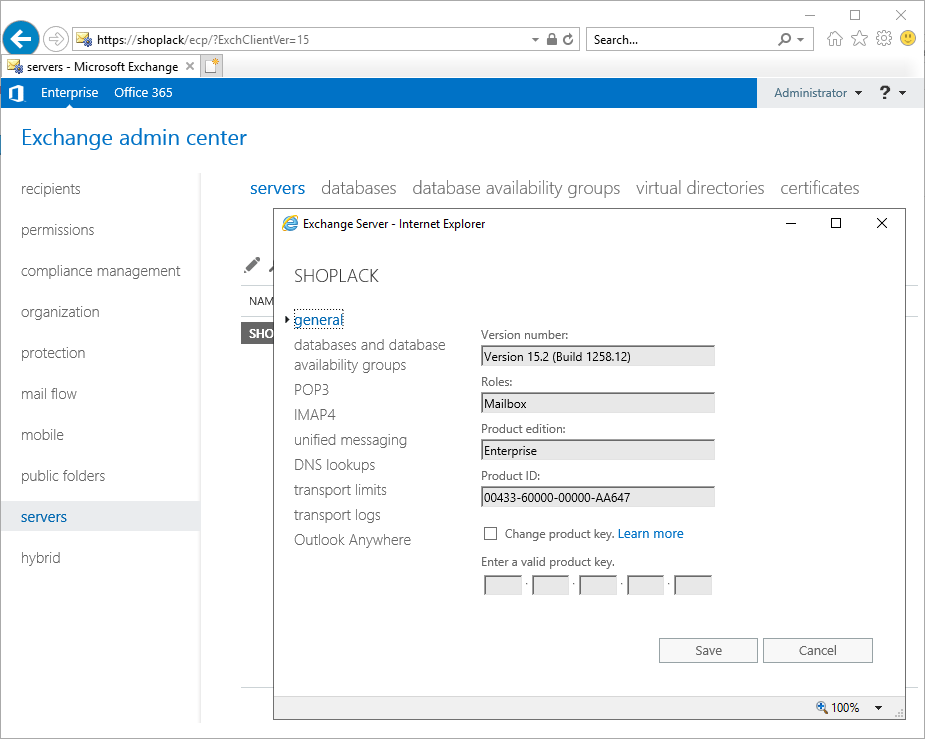Click the Roles field showing Mailbox

coord(598,403)
